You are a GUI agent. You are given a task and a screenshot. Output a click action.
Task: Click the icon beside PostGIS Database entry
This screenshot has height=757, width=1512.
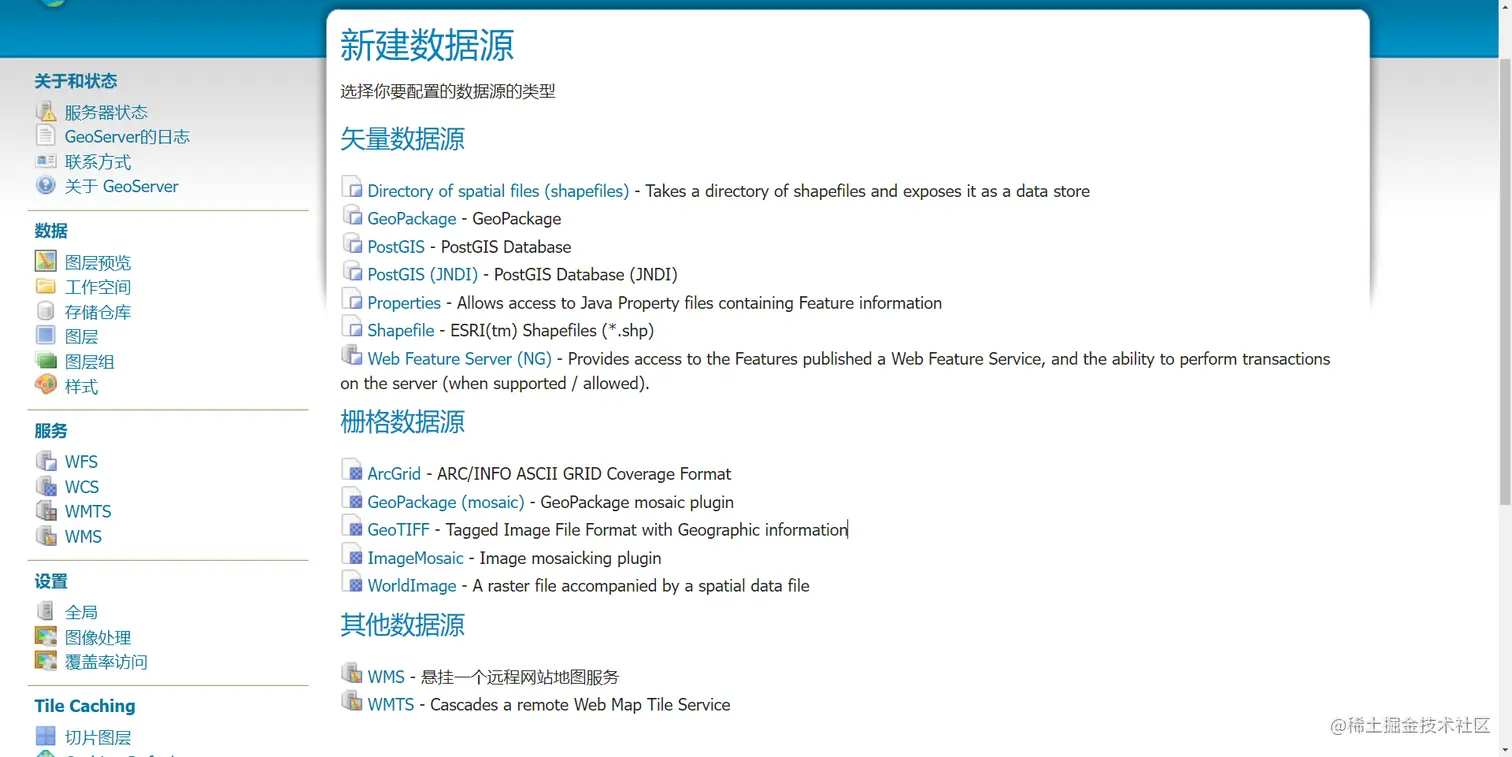point(352,243)
